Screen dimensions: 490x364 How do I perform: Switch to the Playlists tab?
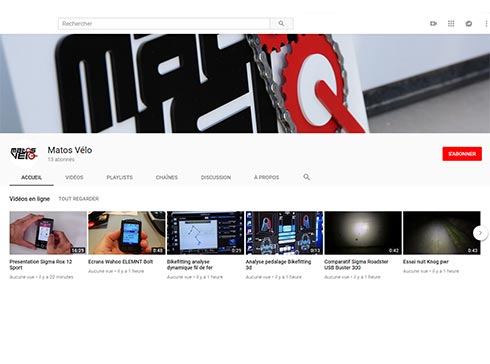119,177
